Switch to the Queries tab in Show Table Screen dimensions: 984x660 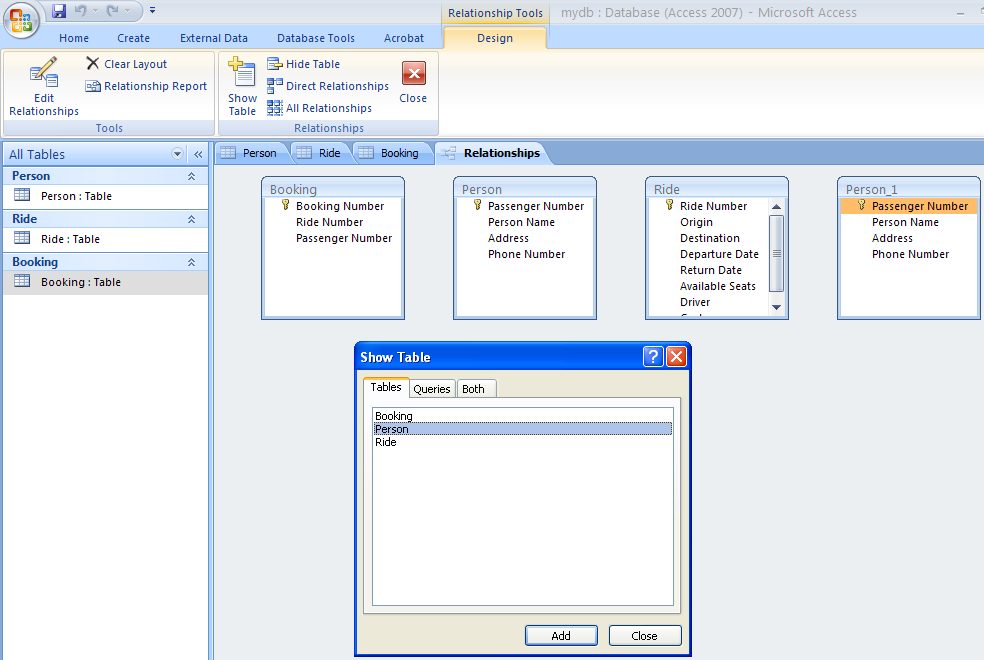(432, 389)
